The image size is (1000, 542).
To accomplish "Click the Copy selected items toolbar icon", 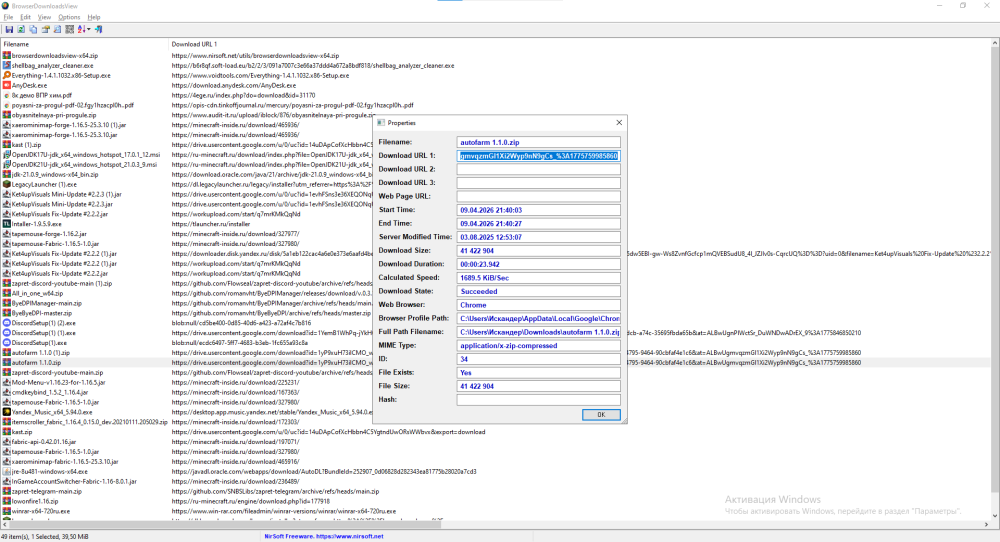I will point(33,29).
